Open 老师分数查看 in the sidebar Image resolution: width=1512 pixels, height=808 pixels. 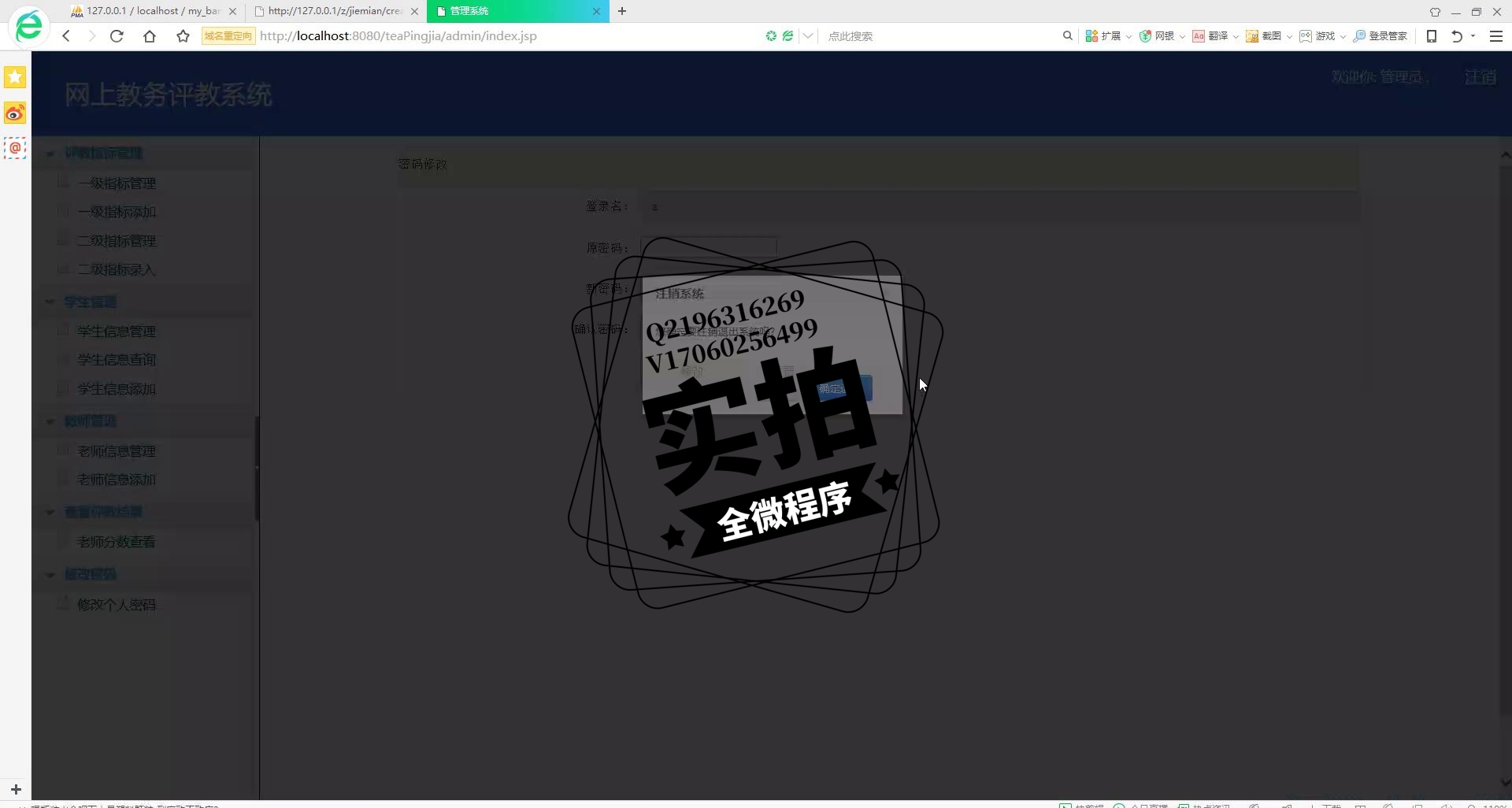pyautogui.click(x=117, y=542)
